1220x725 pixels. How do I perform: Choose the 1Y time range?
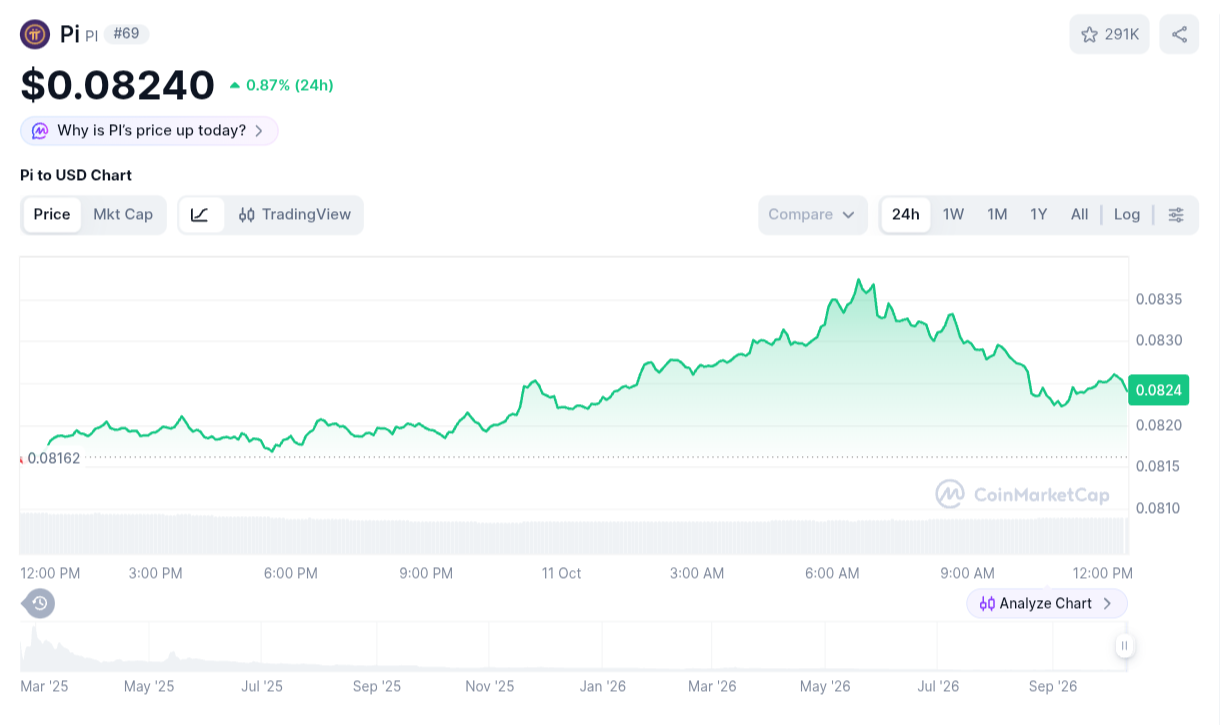pos(1039,215)
